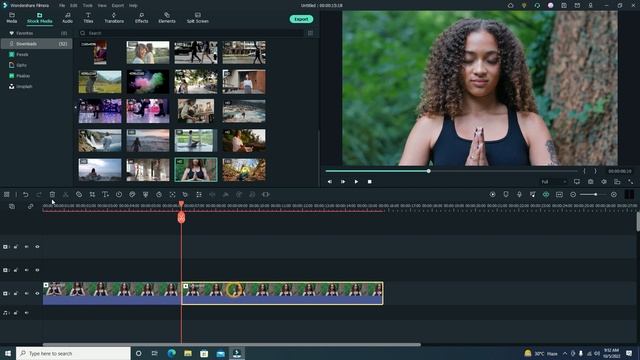
Task: Undo the last timeline edit
Action: click(x=25, y=195)
